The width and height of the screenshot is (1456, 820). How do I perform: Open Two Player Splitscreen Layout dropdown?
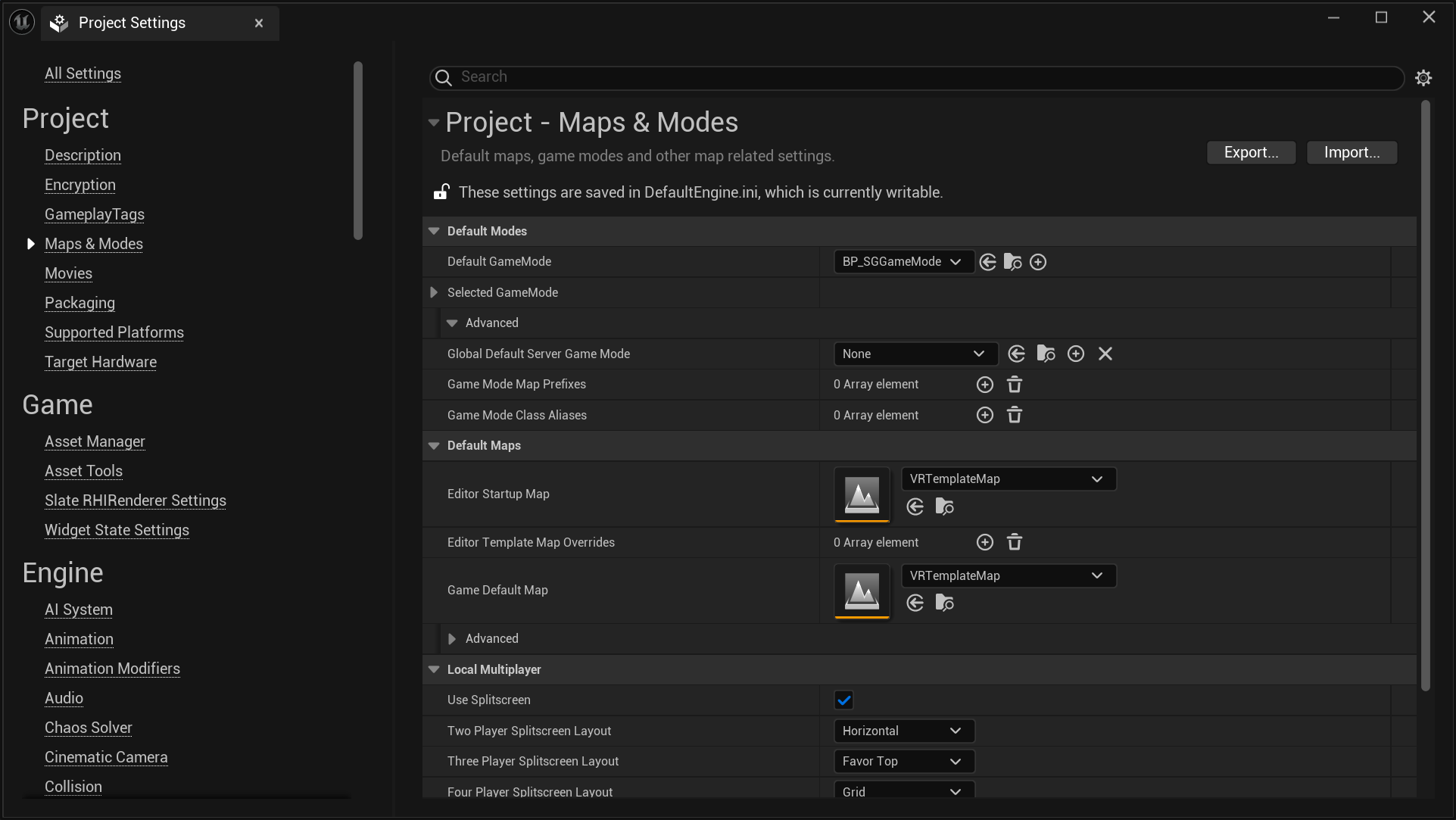pyautogui.click(x=903, y=731)
